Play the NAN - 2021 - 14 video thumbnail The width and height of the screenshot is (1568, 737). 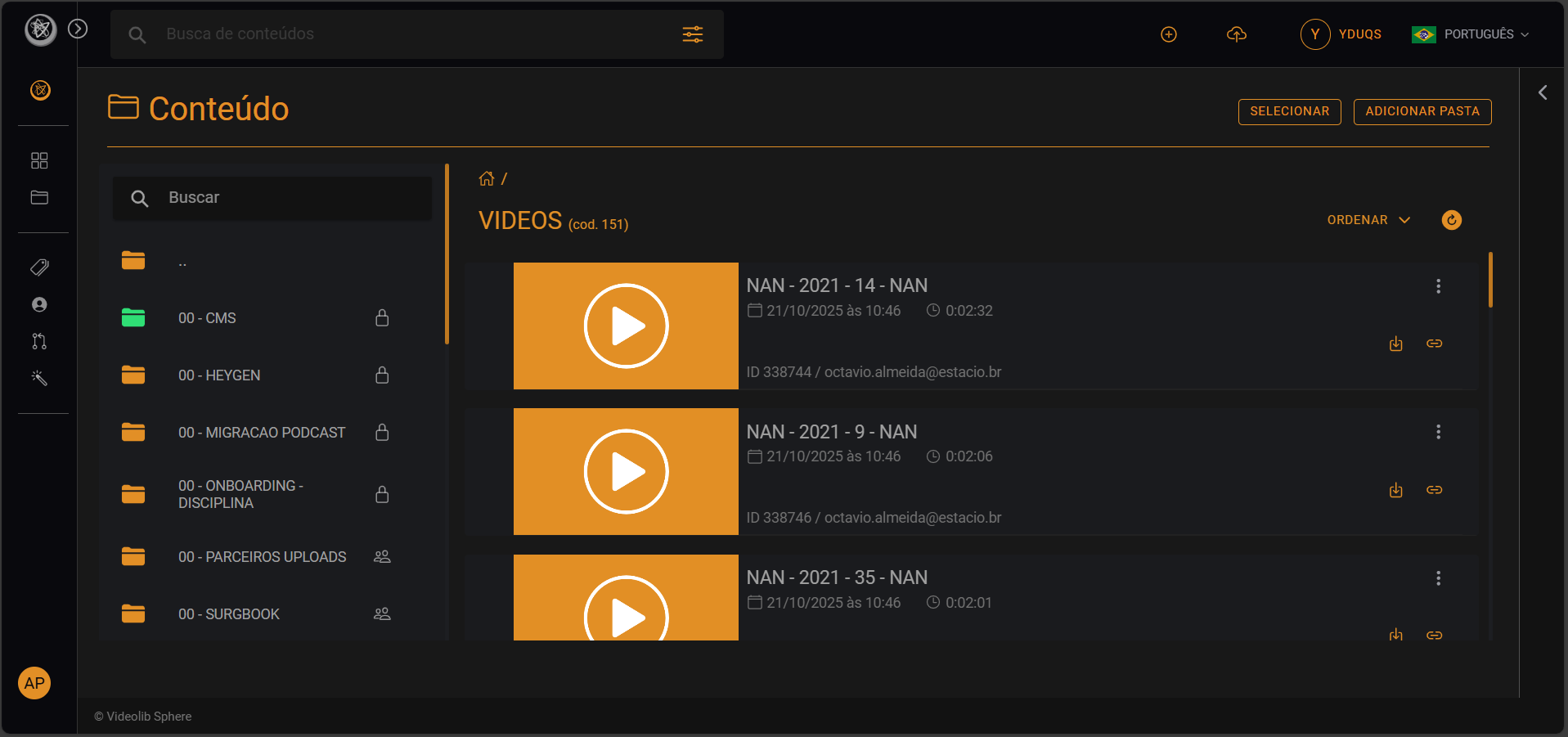[x=625, y=326]
